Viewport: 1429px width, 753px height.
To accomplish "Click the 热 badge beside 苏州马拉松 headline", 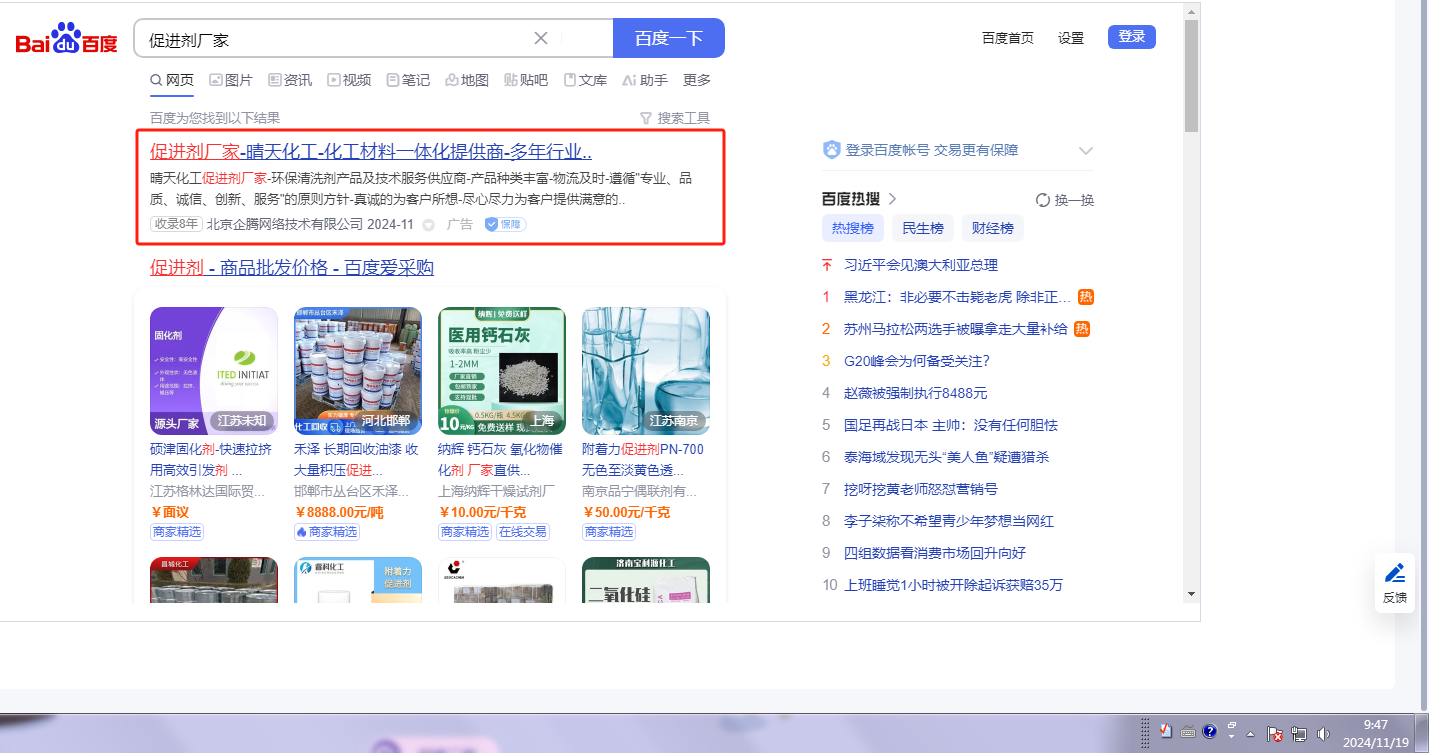I will (1081, 329).
